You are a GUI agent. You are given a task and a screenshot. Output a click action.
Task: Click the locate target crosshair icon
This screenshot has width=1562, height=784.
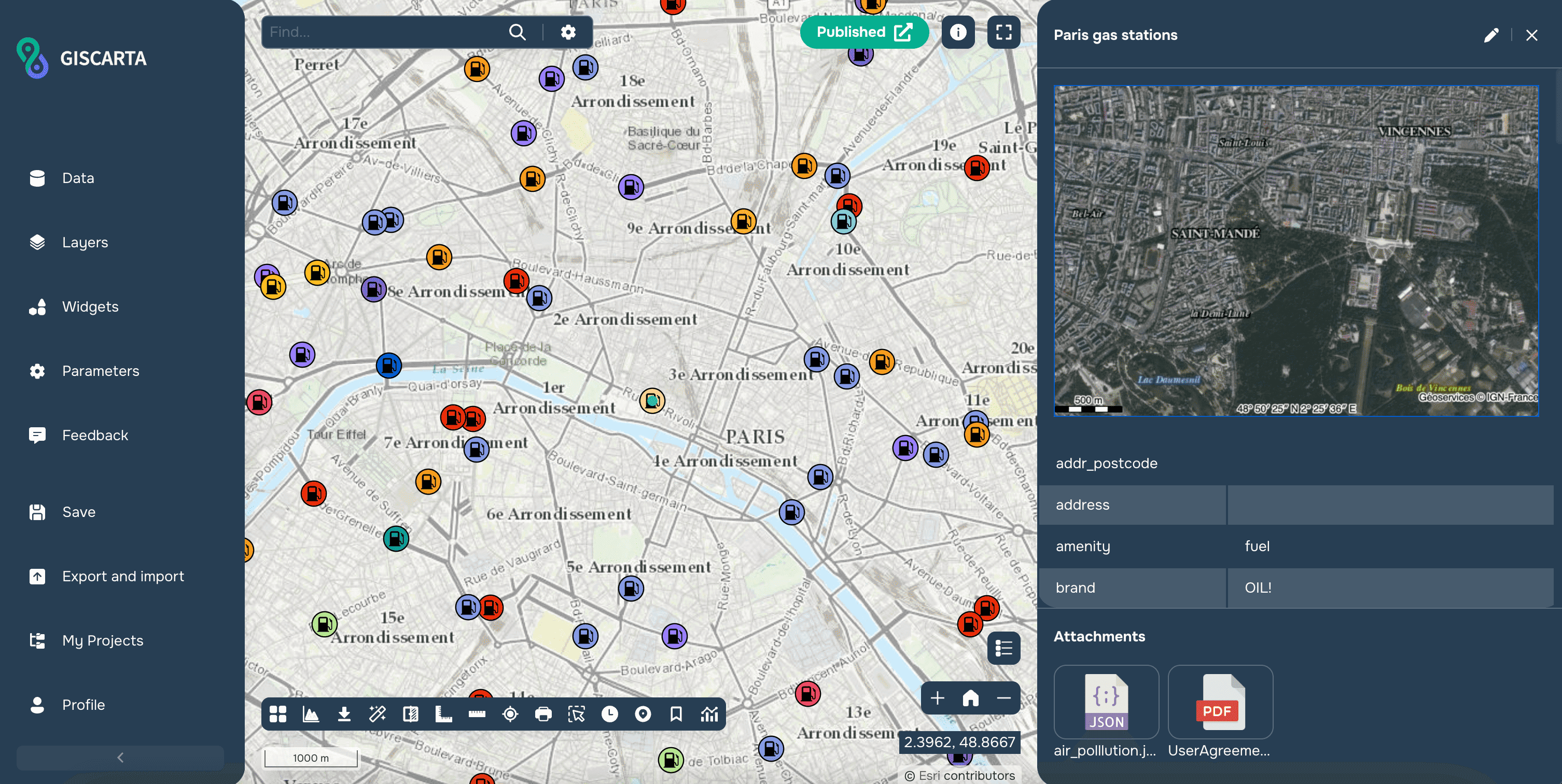tap(510, 715)
